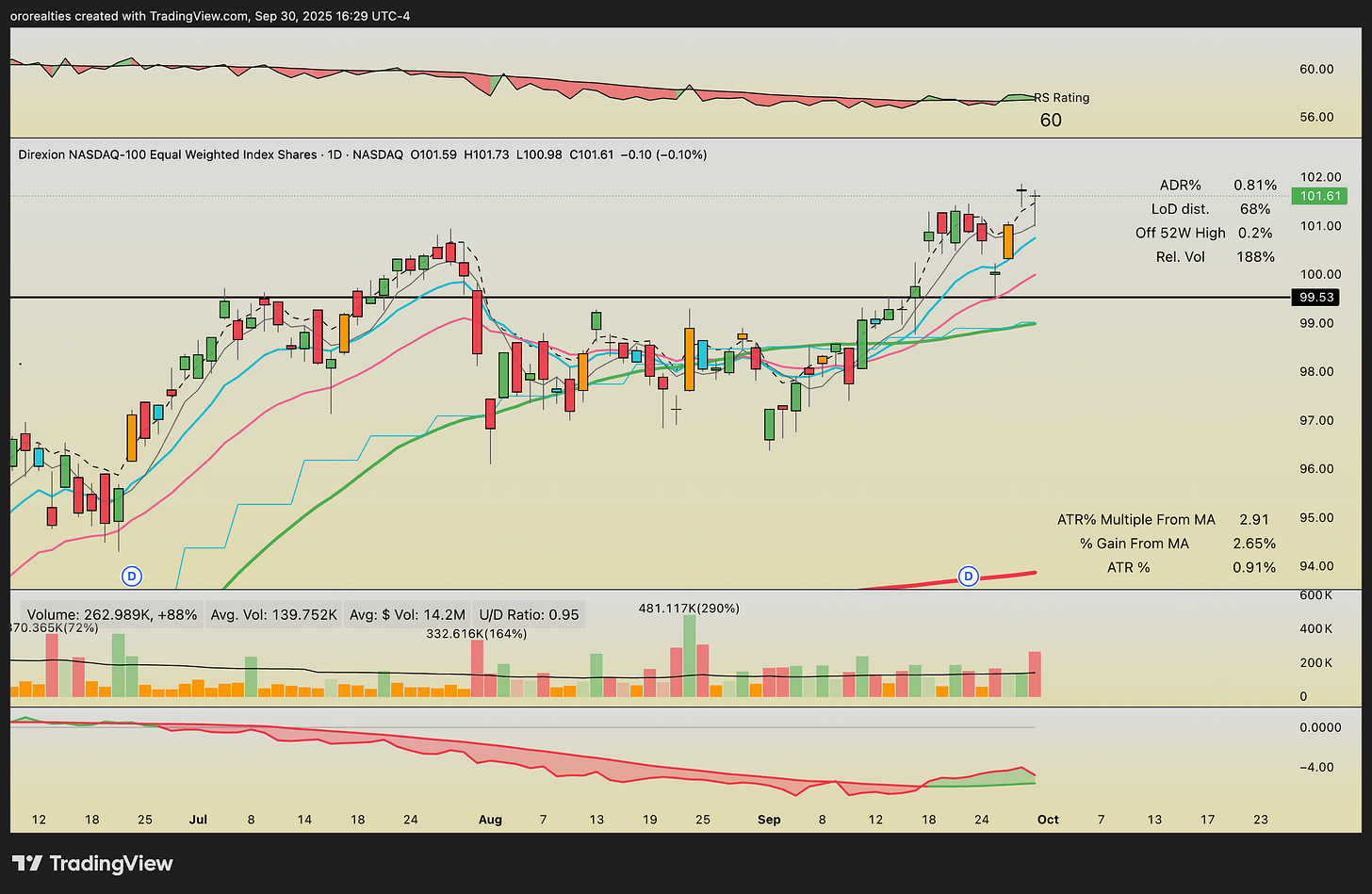The height and width of the screenshot is (894, 1372).
Task: Click the ATR% Multiple From MA 2.91 stat
Action: [x=1164, y=519]
